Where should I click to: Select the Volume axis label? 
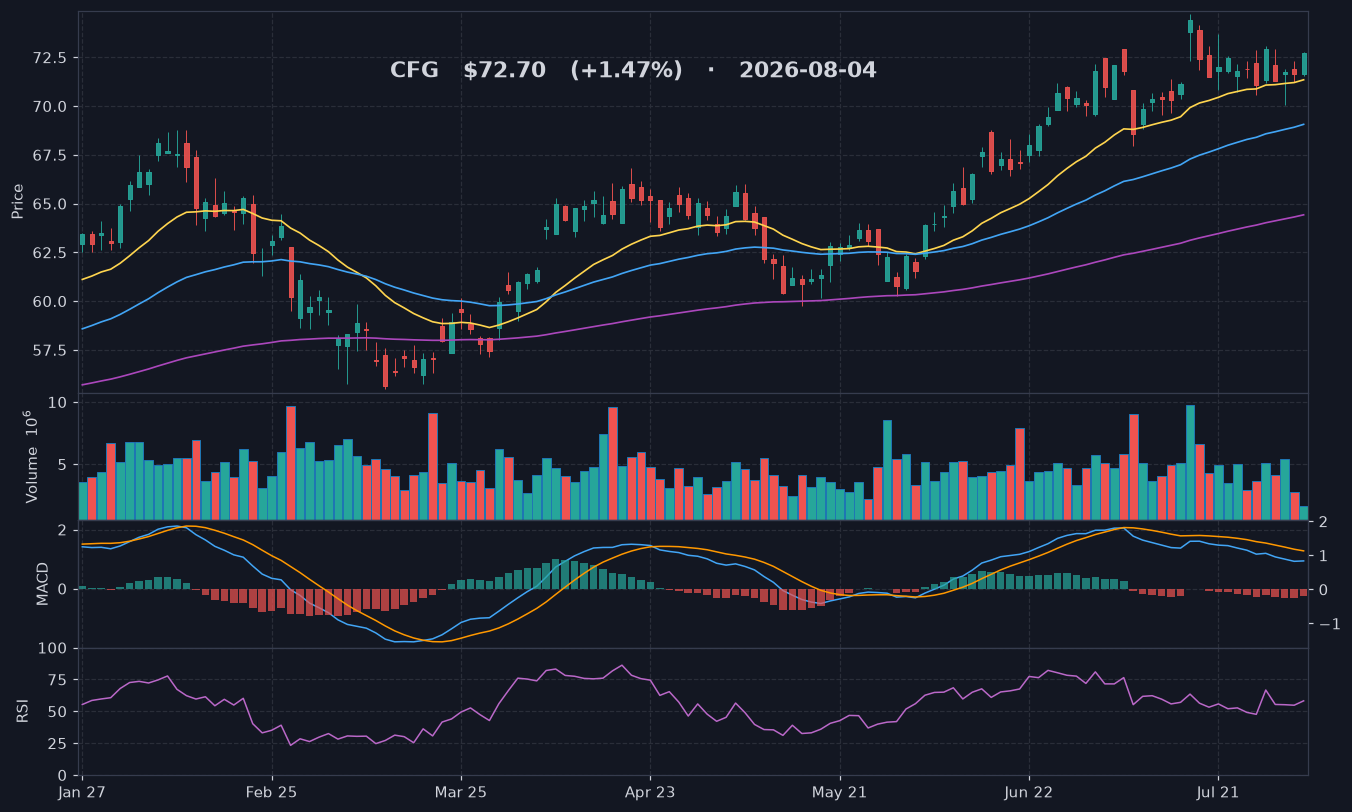click(x=30, y=456)
